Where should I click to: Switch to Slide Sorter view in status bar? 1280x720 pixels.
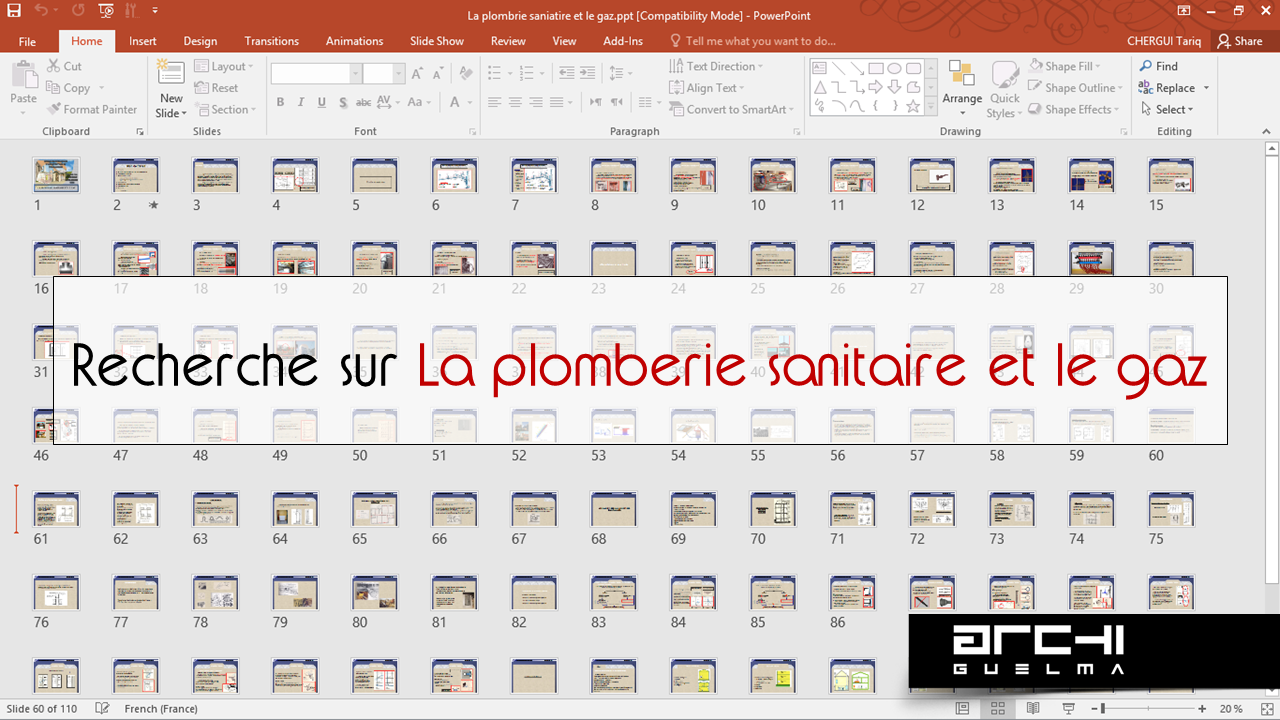tap(997, 708)
